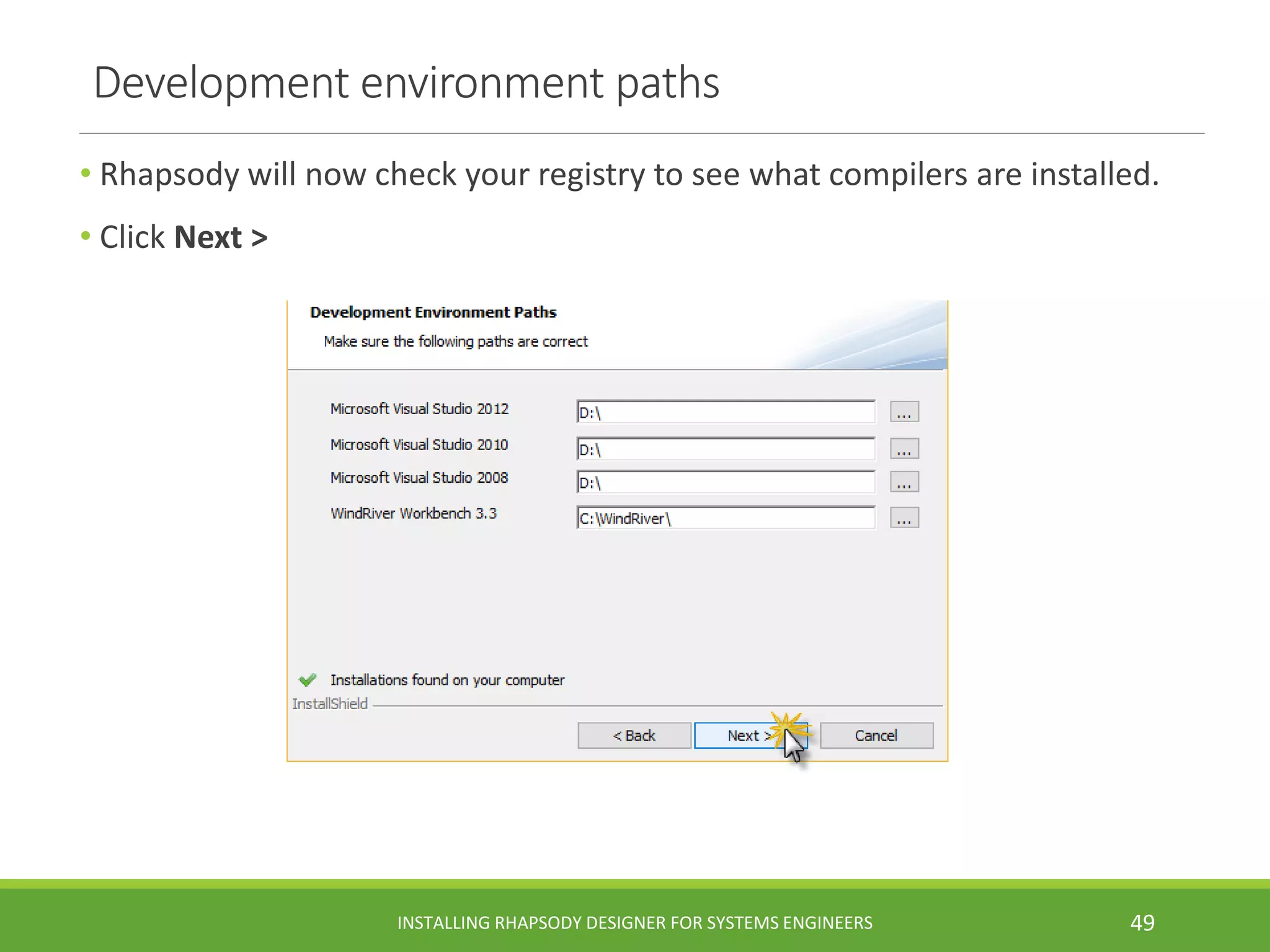This screenshot has width=1270, height=952.
Task: Browse for Microsoft Visual Studio 2012 path
Action: point(904,412)
